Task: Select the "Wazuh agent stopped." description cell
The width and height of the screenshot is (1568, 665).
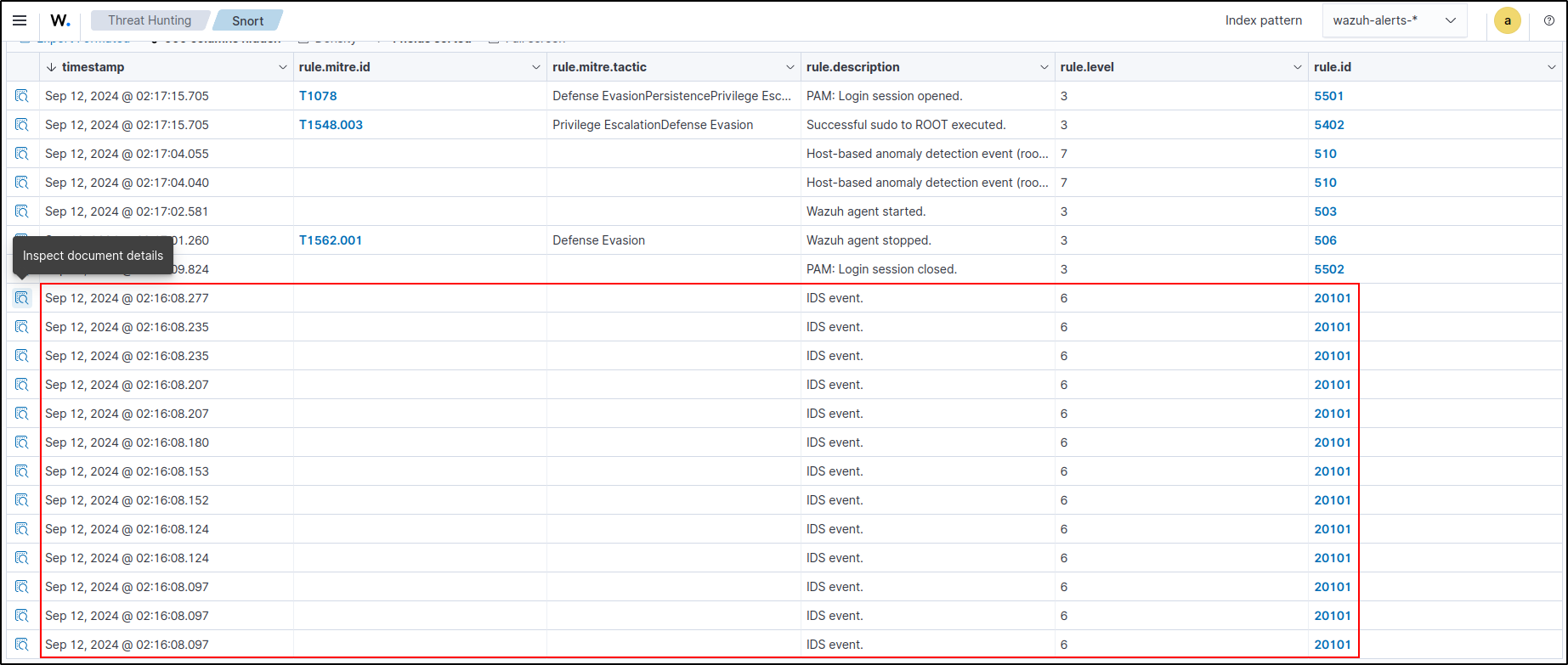Action: (x=927, y=240)
